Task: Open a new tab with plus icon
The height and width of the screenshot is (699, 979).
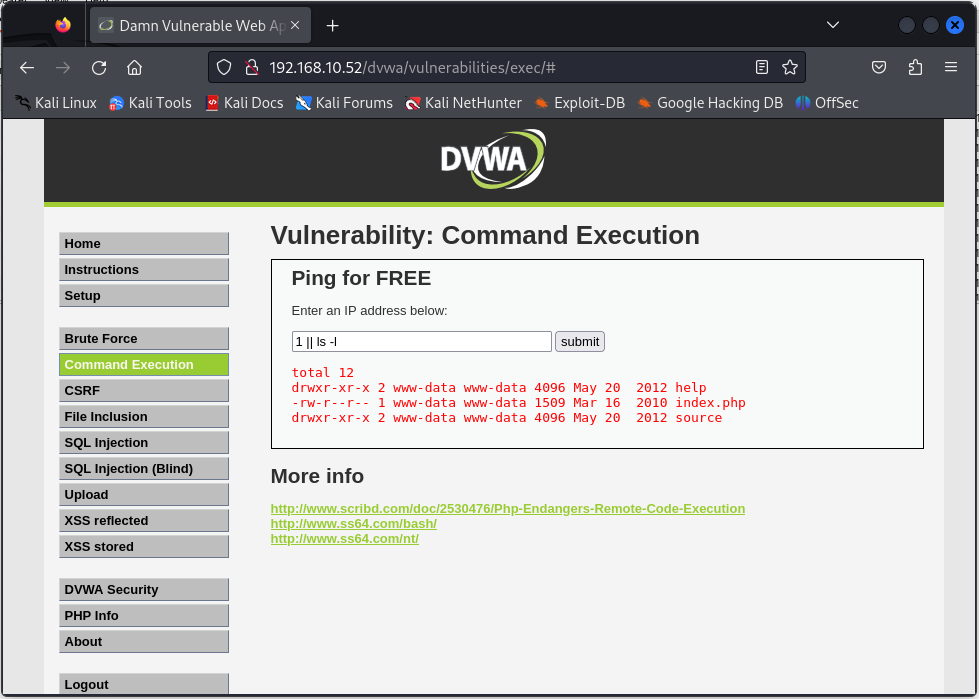Action: point(333,26)
